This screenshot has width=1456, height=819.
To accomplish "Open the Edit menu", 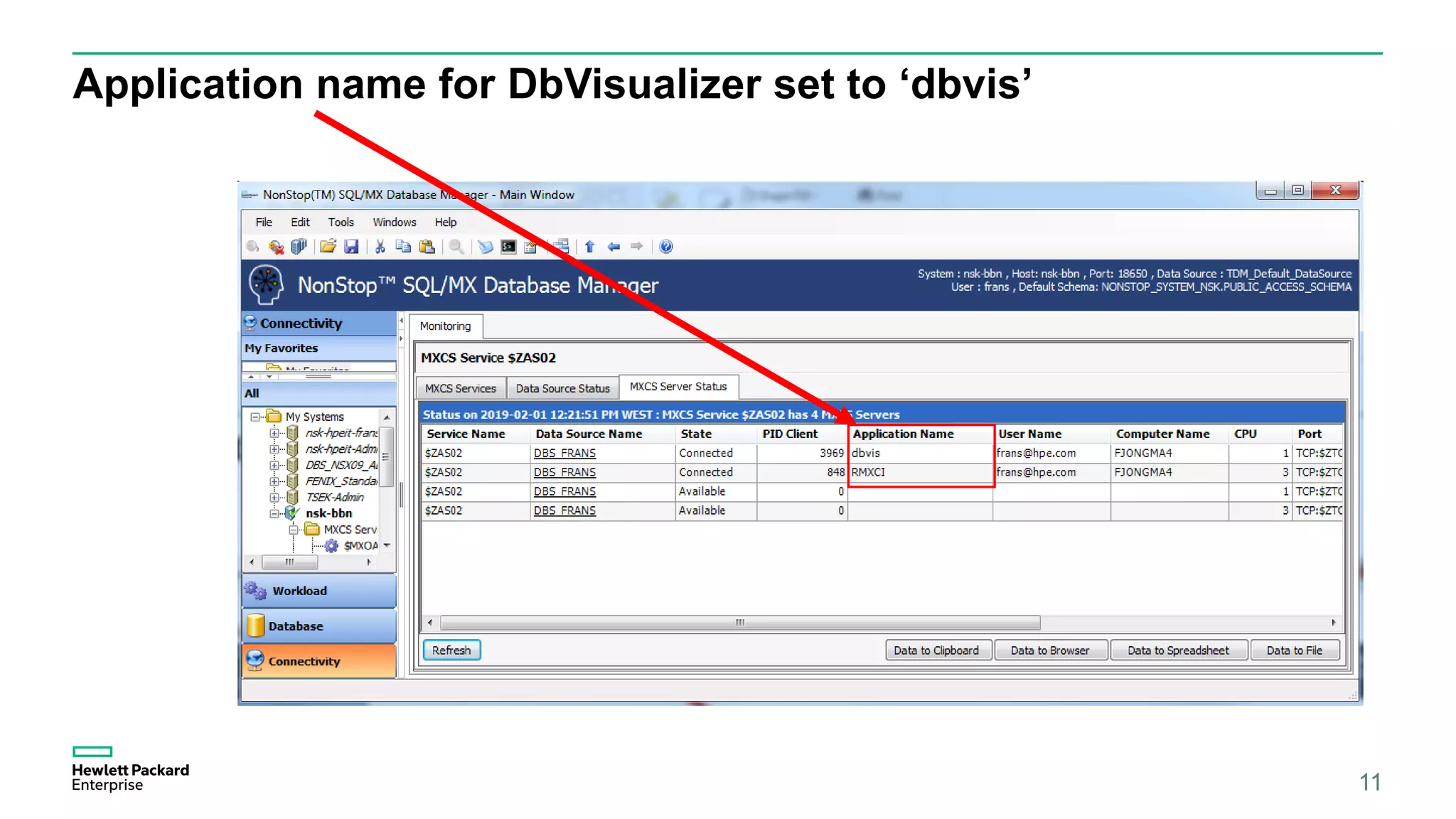I will pos(300,222).
